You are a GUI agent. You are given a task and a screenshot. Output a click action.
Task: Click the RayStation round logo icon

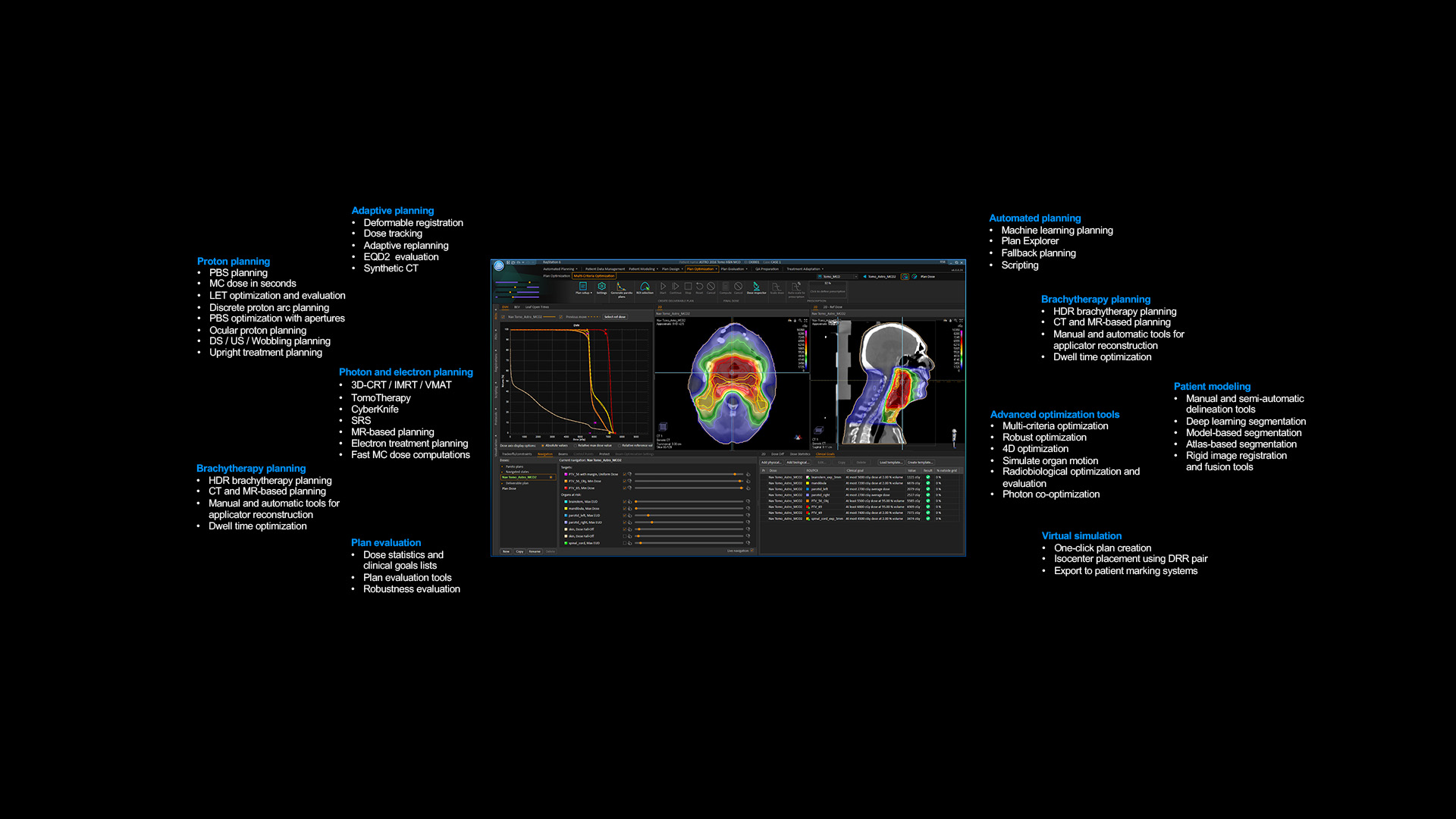(499, 265)
